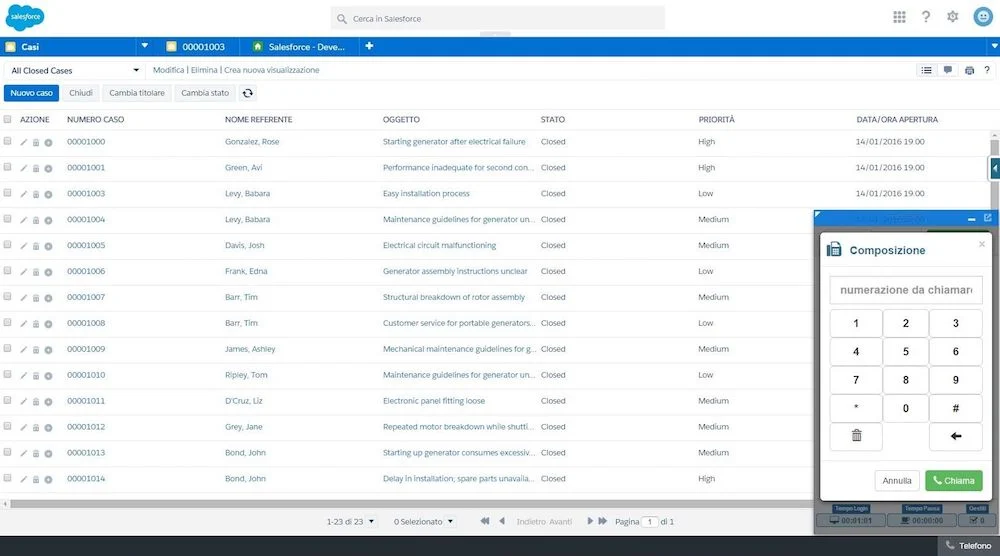
Task: Select all cases with header checkbox
Action: point(8,119)
